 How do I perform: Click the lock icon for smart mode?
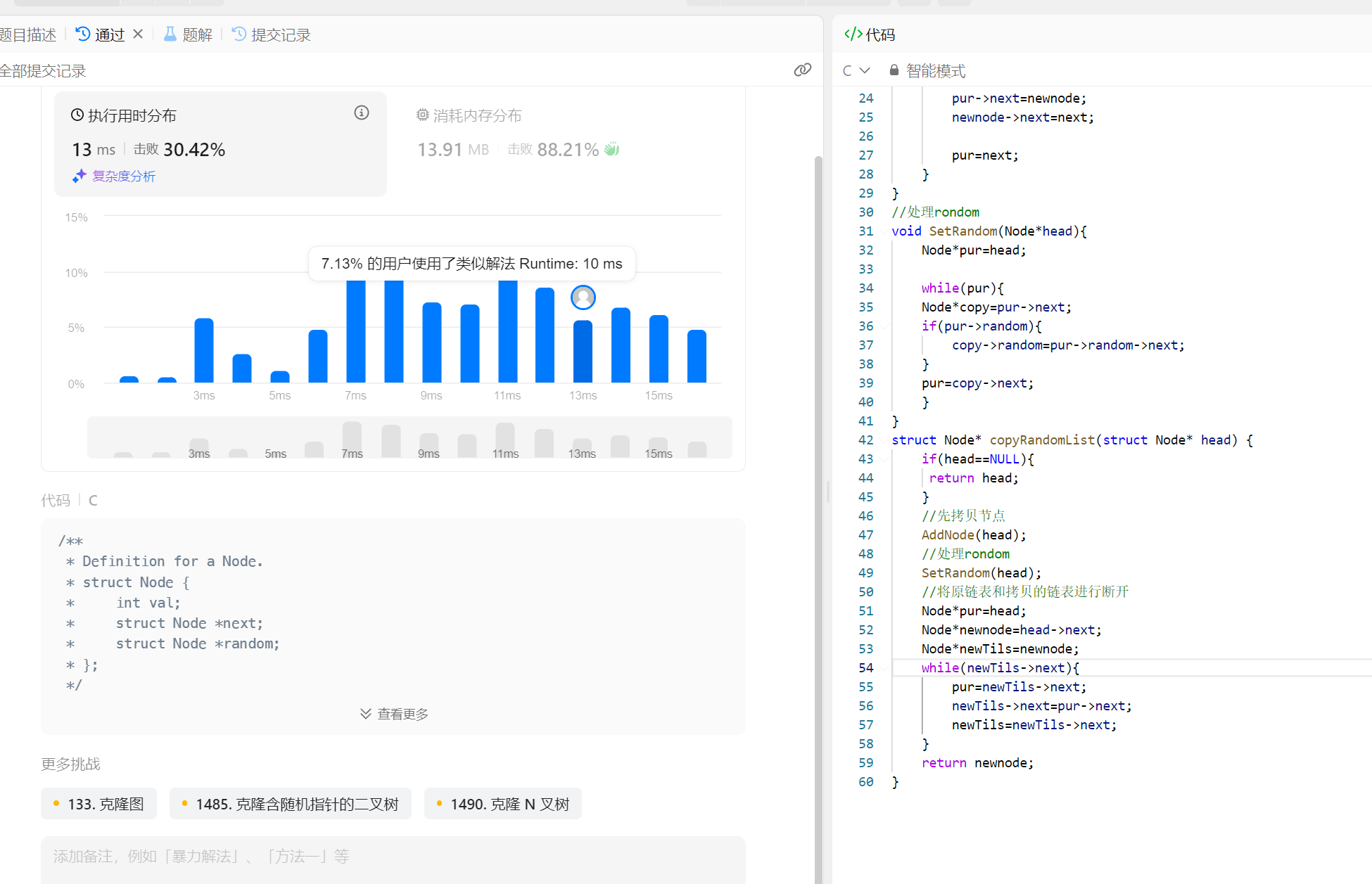click(x=894, y=70)
